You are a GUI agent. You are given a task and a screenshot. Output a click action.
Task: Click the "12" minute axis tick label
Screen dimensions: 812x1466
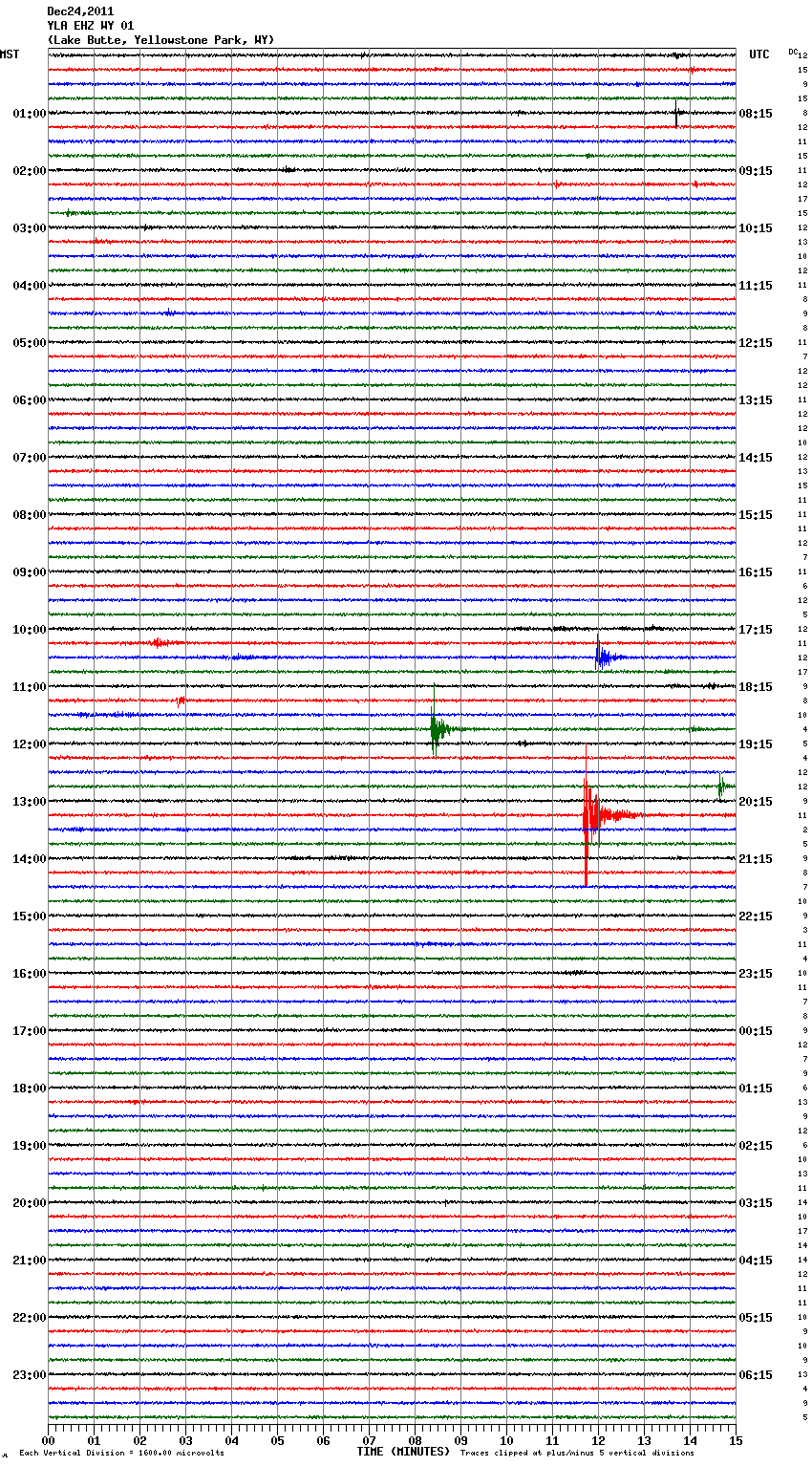[x=598, y=1440]
